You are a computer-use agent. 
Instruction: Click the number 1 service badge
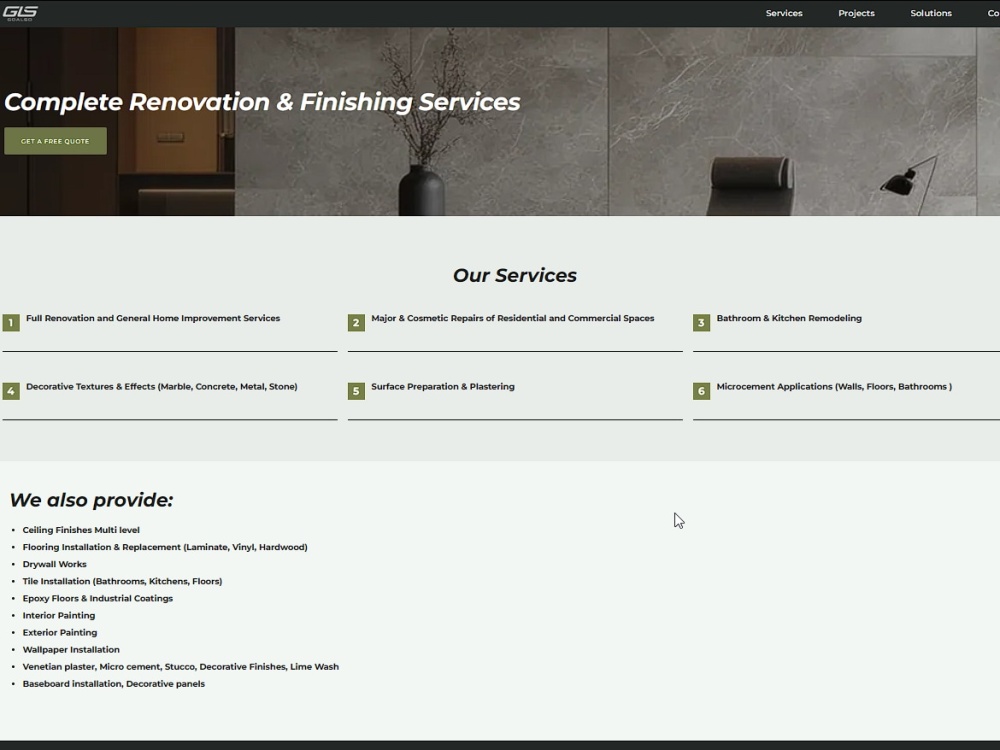[11, 323]
